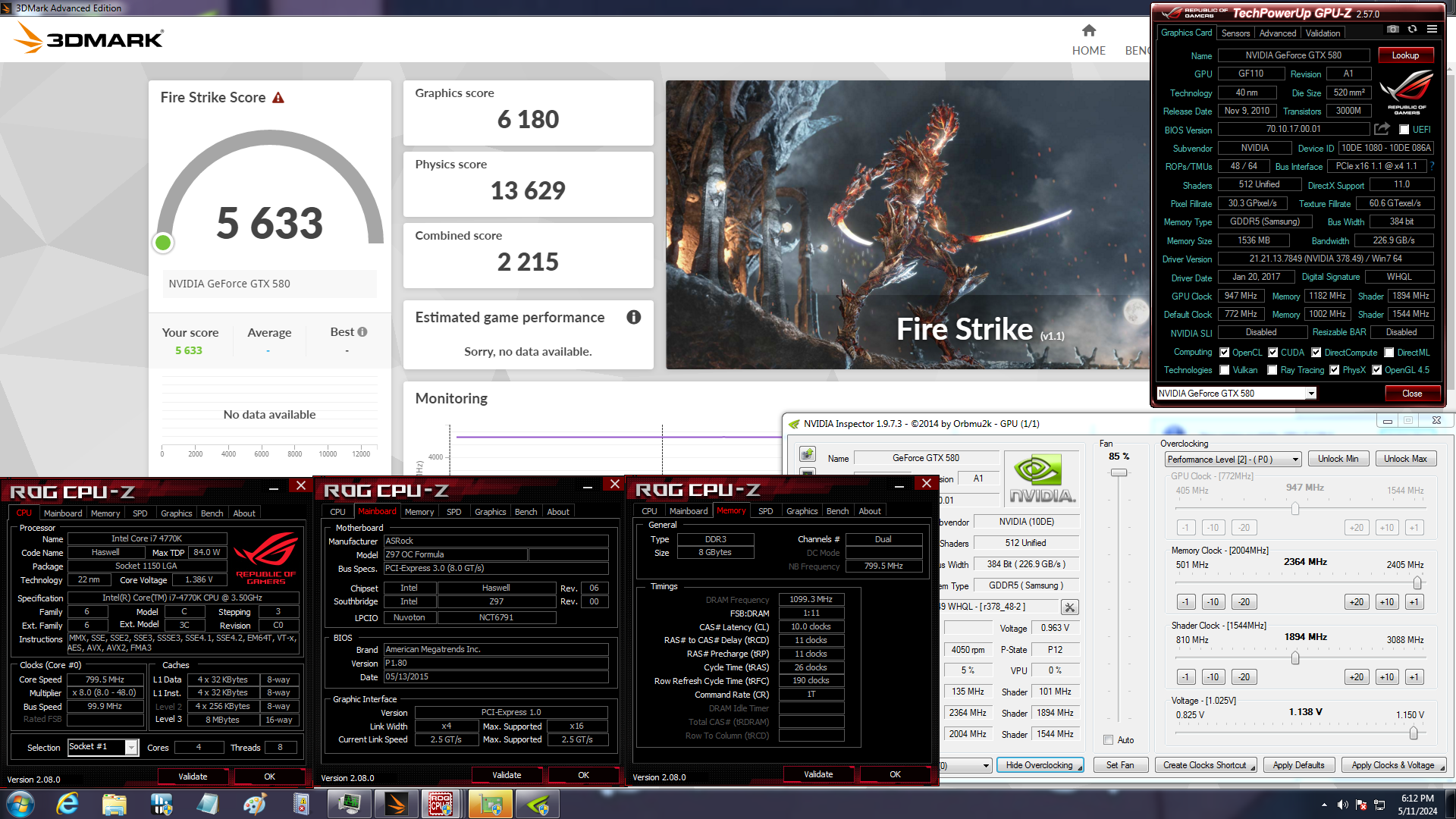The image size is (1456, 819).
Task: Toggle the Vulkan checkbox
Action: pyautogui.click(x=1224, y=370)
